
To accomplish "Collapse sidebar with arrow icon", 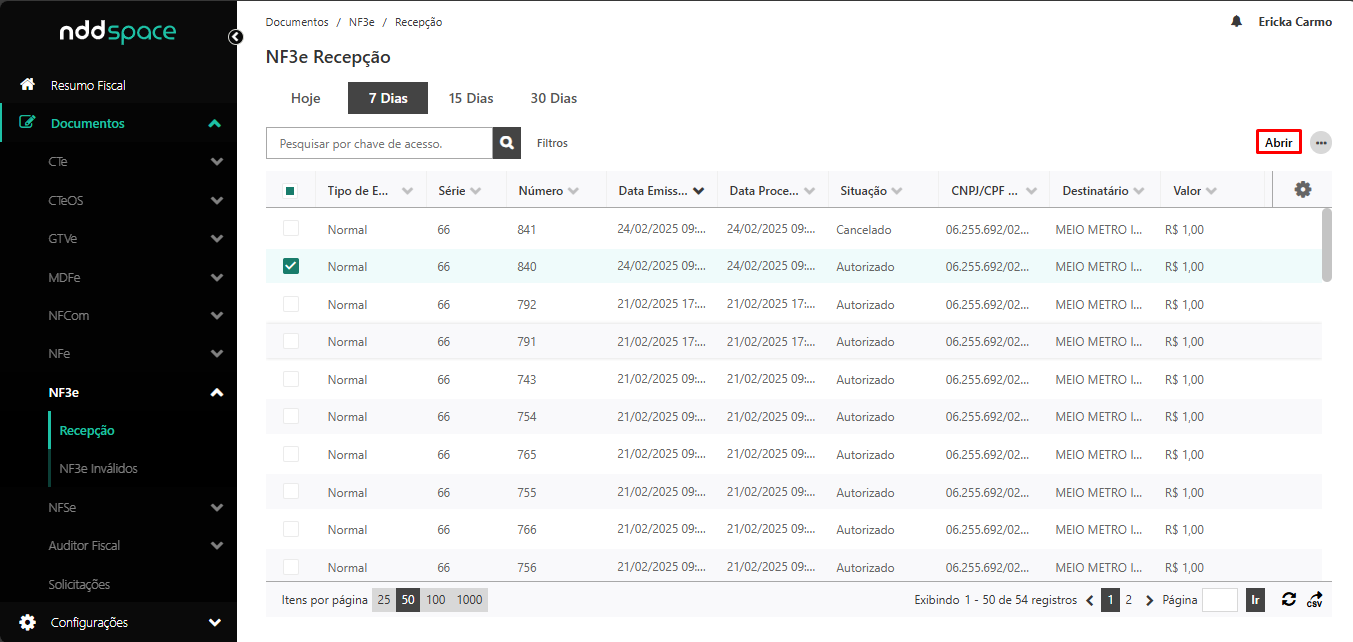I will 235,37.
